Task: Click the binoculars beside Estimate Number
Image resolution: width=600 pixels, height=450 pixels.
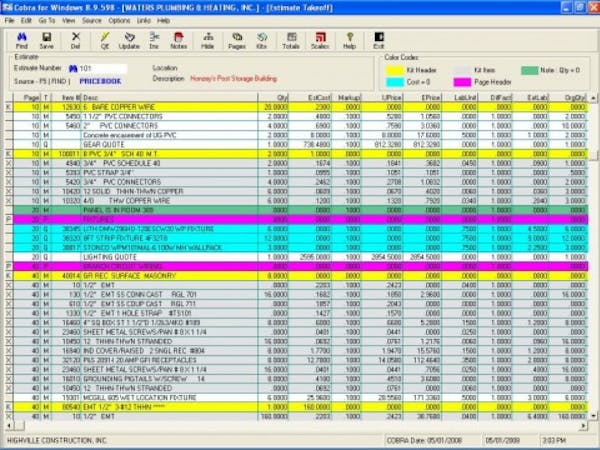Action: (73, 68)
